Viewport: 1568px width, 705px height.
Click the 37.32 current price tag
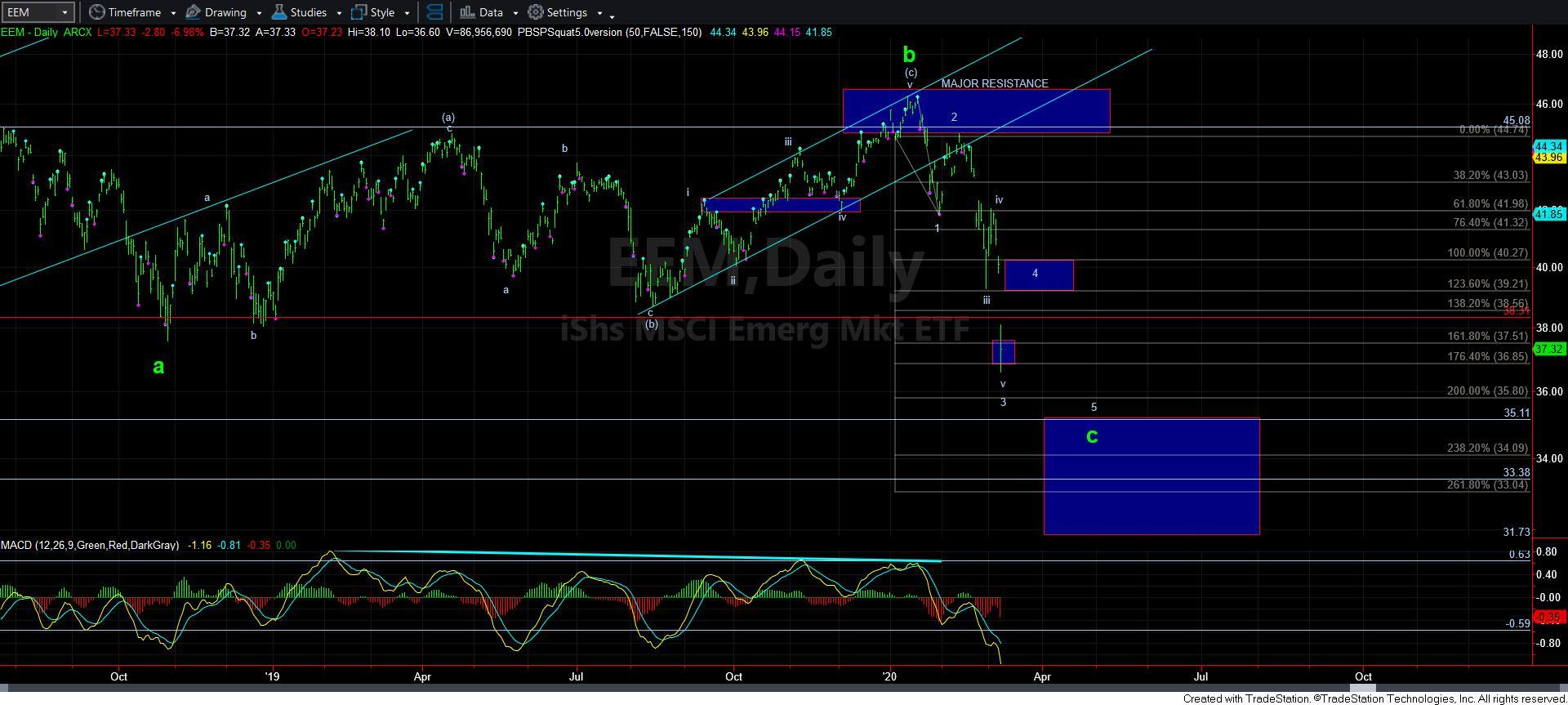[x=1549, y=349]
